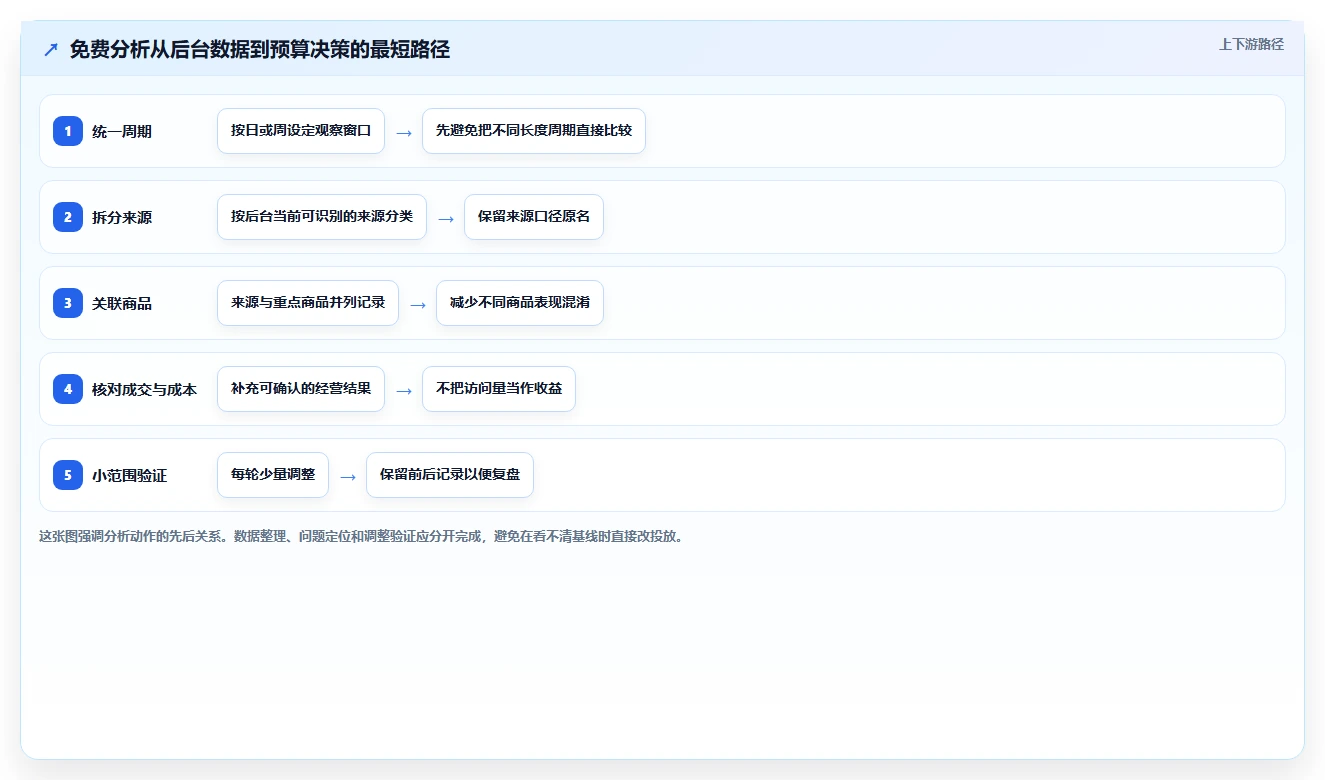Click the 先避免把不同长度周期直接比较 box
Screen dimensions: 1325x780
coord(534,131)
